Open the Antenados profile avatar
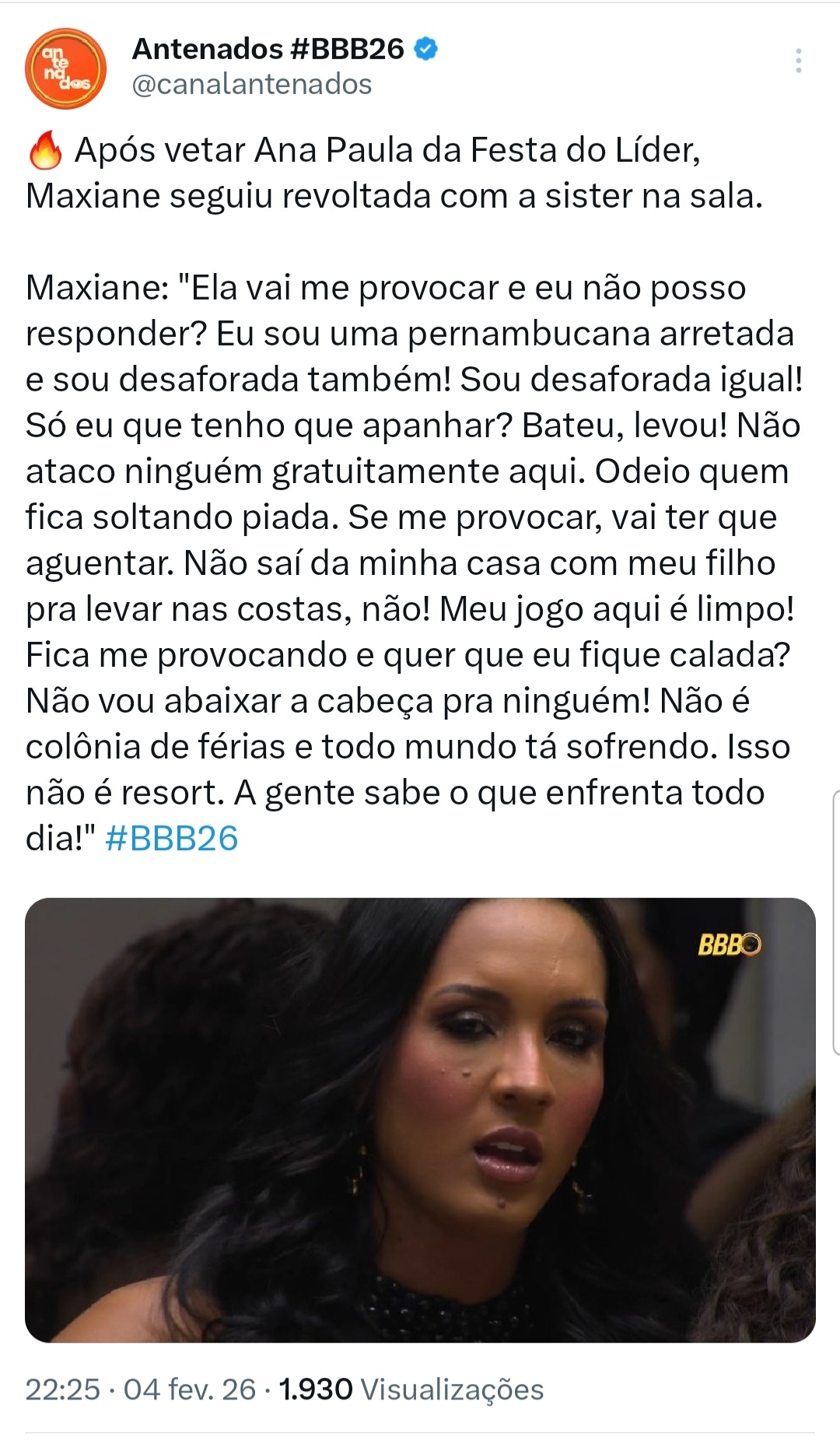The height and width of the screenshot is (1440, 840). (x=65, y=68)
